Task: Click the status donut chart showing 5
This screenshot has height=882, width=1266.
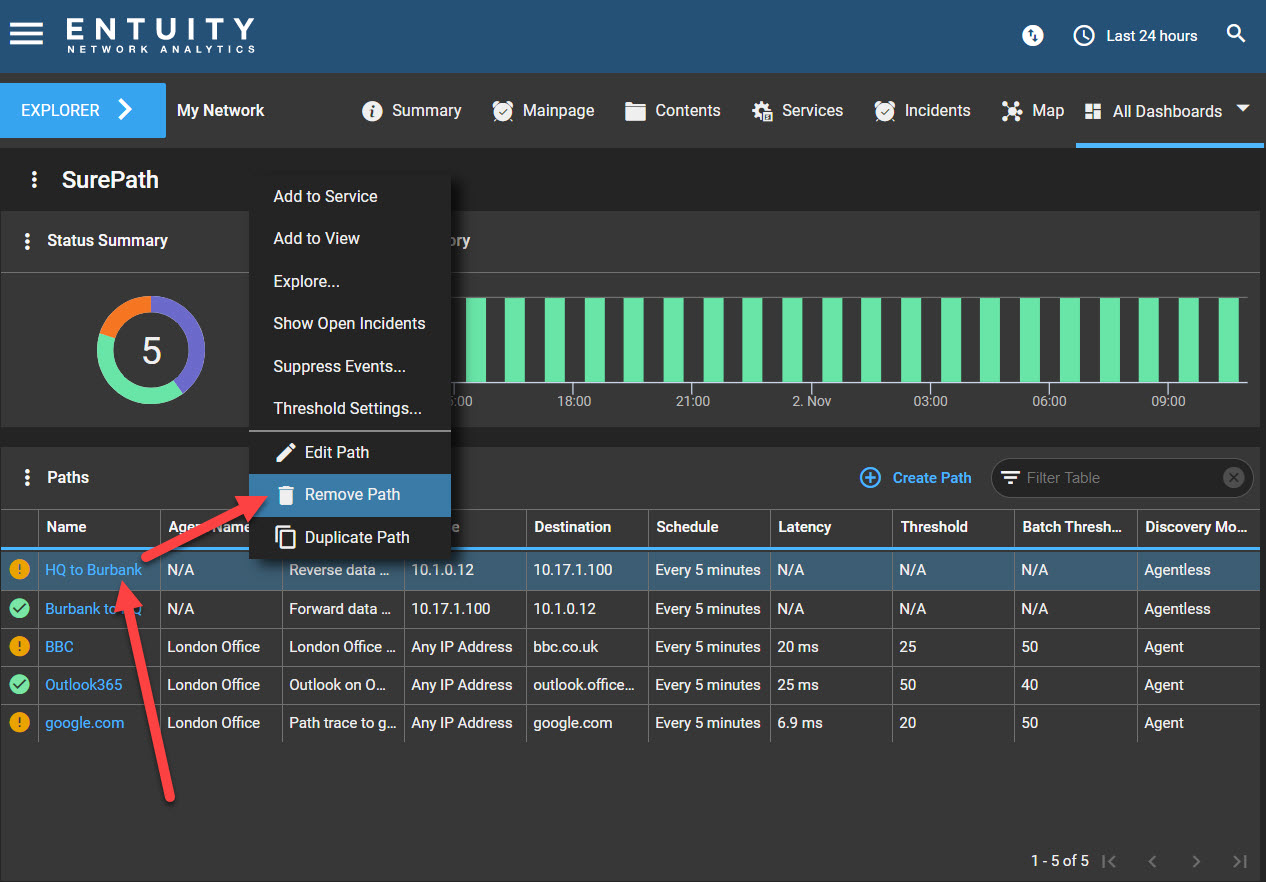Action: pos(151,350)
